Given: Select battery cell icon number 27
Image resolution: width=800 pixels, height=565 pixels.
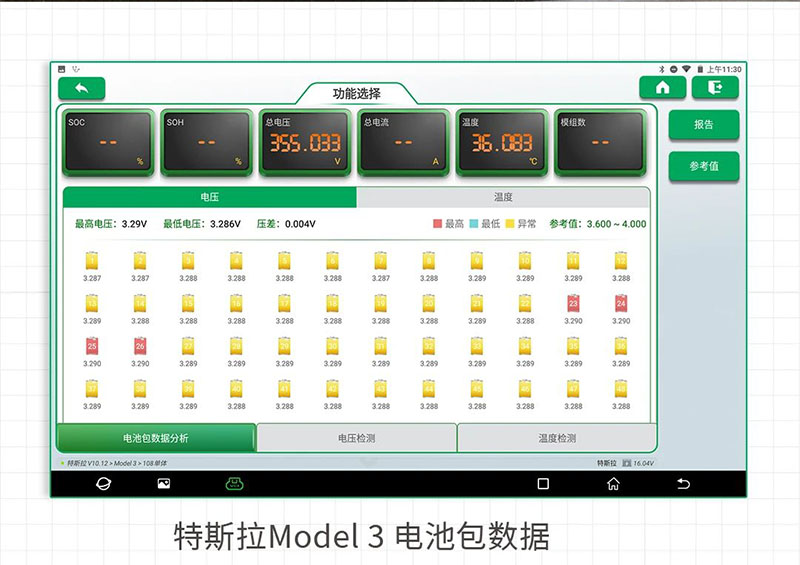Looking at the screenshot, I should [188, 347].
